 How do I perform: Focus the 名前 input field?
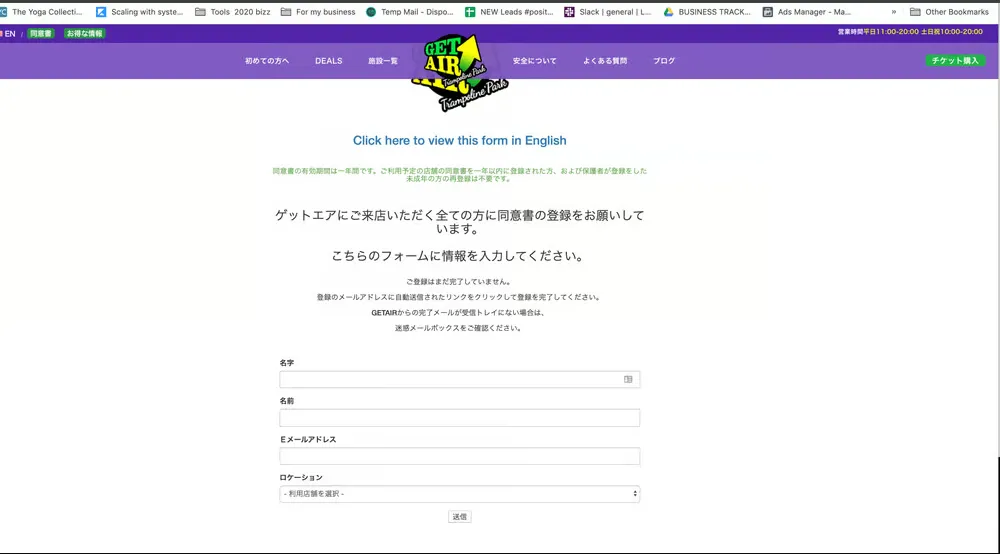459,418
